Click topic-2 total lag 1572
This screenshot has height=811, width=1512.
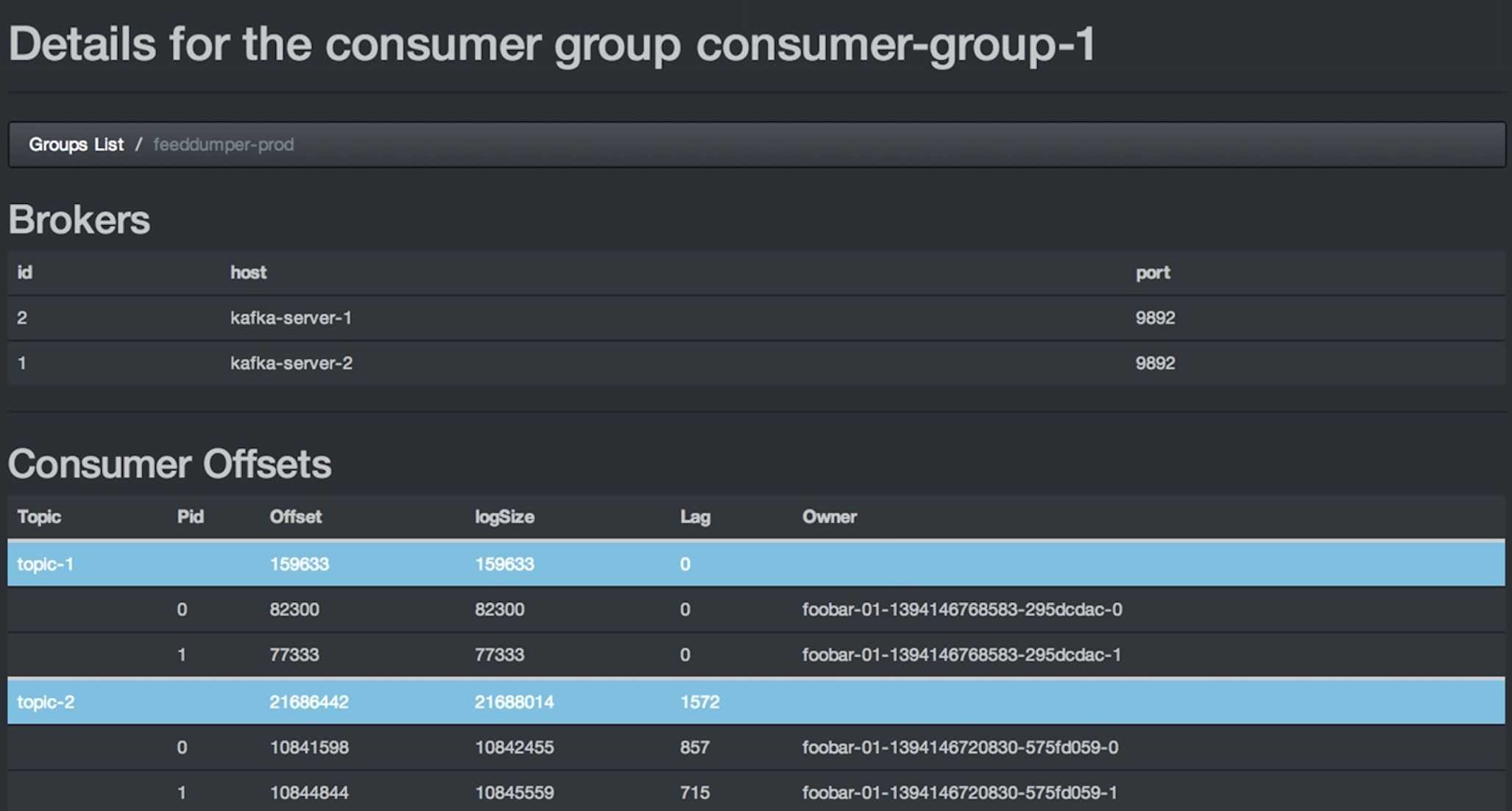[700, 701]
